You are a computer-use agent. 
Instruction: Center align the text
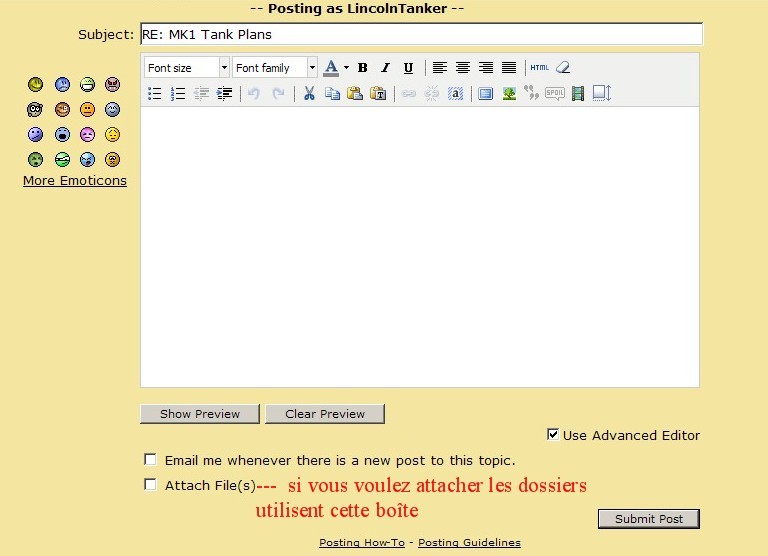[463, 68]
